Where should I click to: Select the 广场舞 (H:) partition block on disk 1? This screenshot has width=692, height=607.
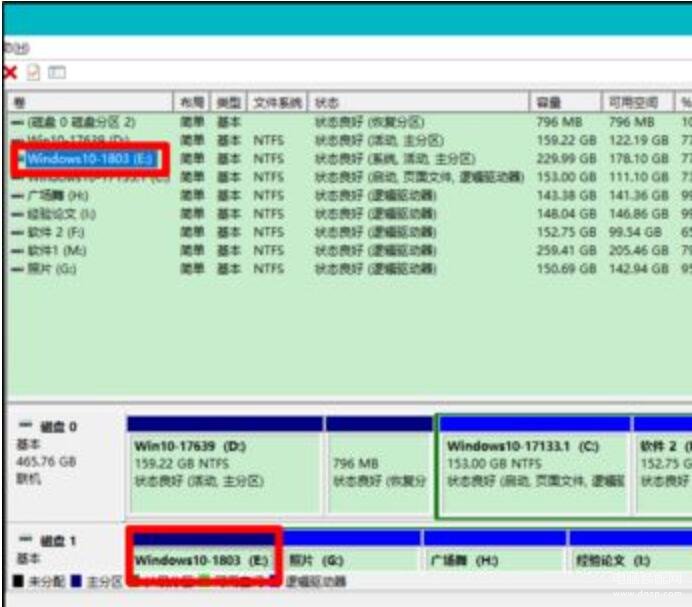point(495,552)
